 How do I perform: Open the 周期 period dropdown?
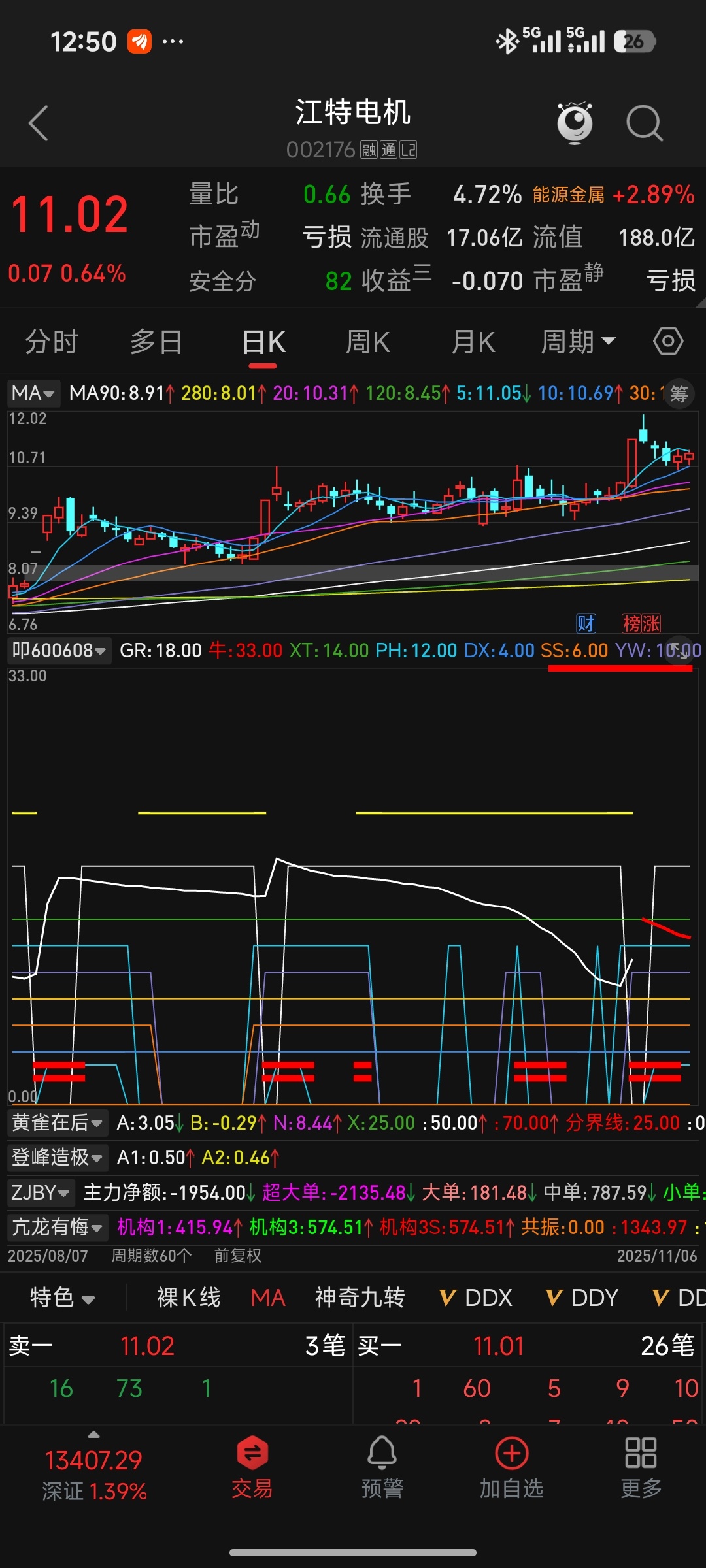click(x=578, y=342)
